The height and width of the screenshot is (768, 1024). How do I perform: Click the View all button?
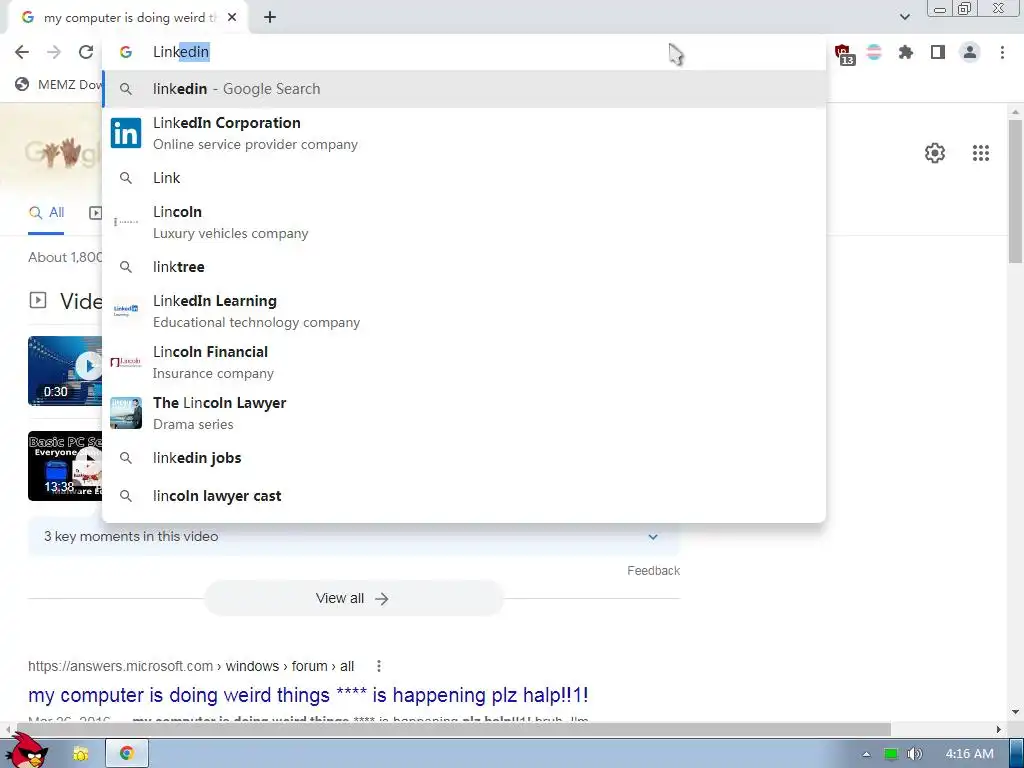click(353, 598)
